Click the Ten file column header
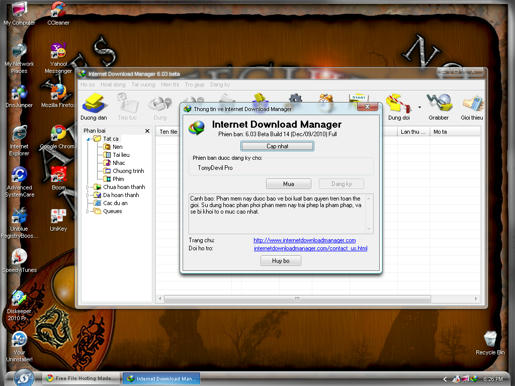The height and width of the screenshot is (386, 515). [168, 132]
